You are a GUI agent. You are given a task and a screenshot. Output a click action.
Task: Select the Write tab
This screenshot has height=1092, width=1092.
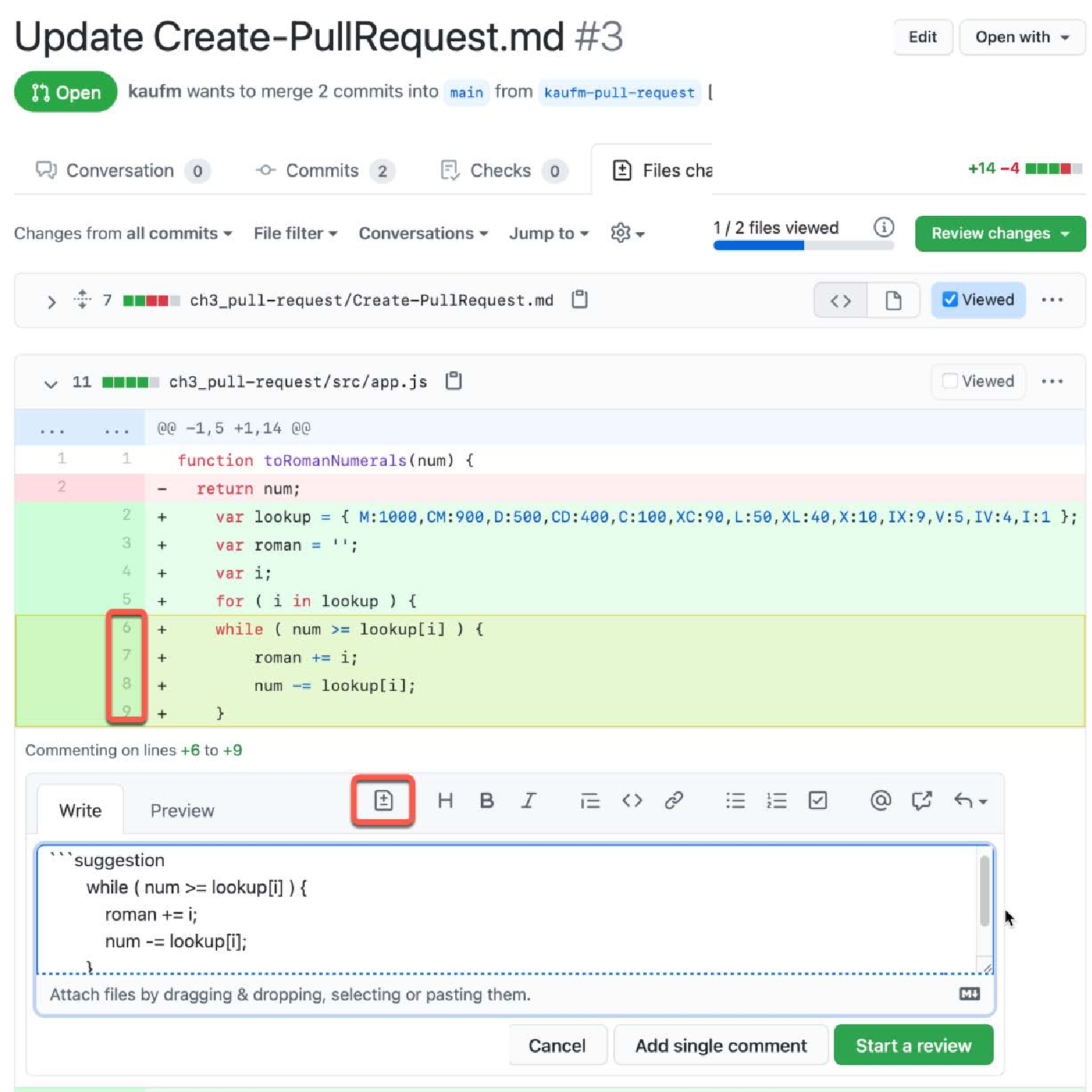80,810
